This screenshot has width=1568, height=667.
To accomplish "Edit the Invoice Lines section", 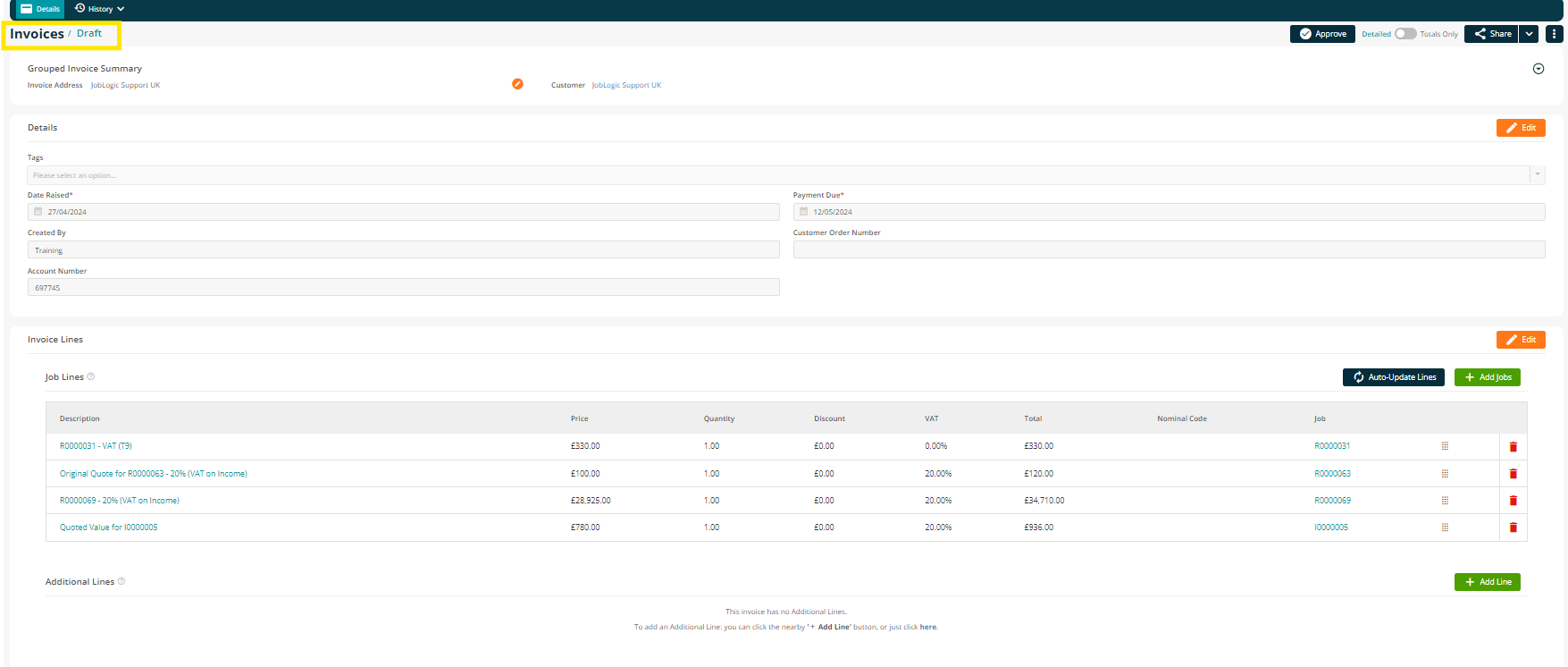I will [1521, 340].
